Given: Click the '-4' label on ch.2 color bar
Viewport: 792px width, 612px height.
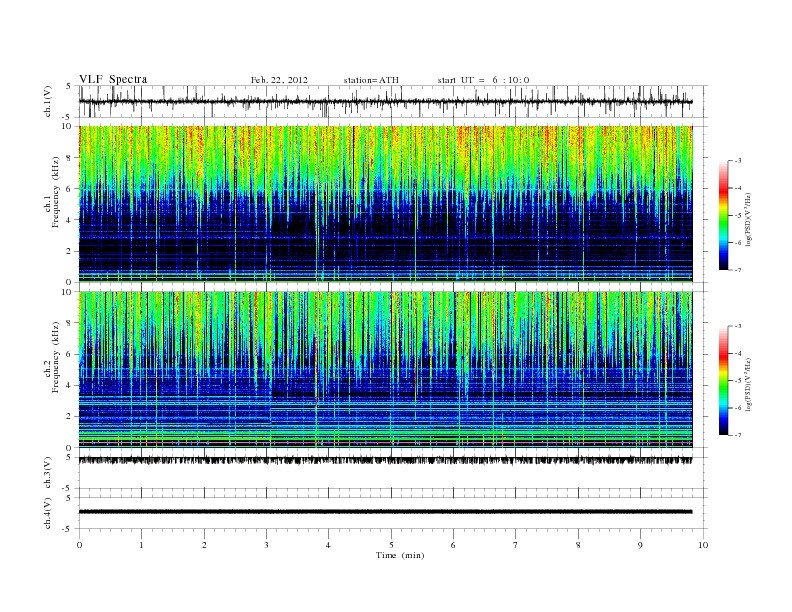Looking at the screenshot, I should (x=737, y=353).
